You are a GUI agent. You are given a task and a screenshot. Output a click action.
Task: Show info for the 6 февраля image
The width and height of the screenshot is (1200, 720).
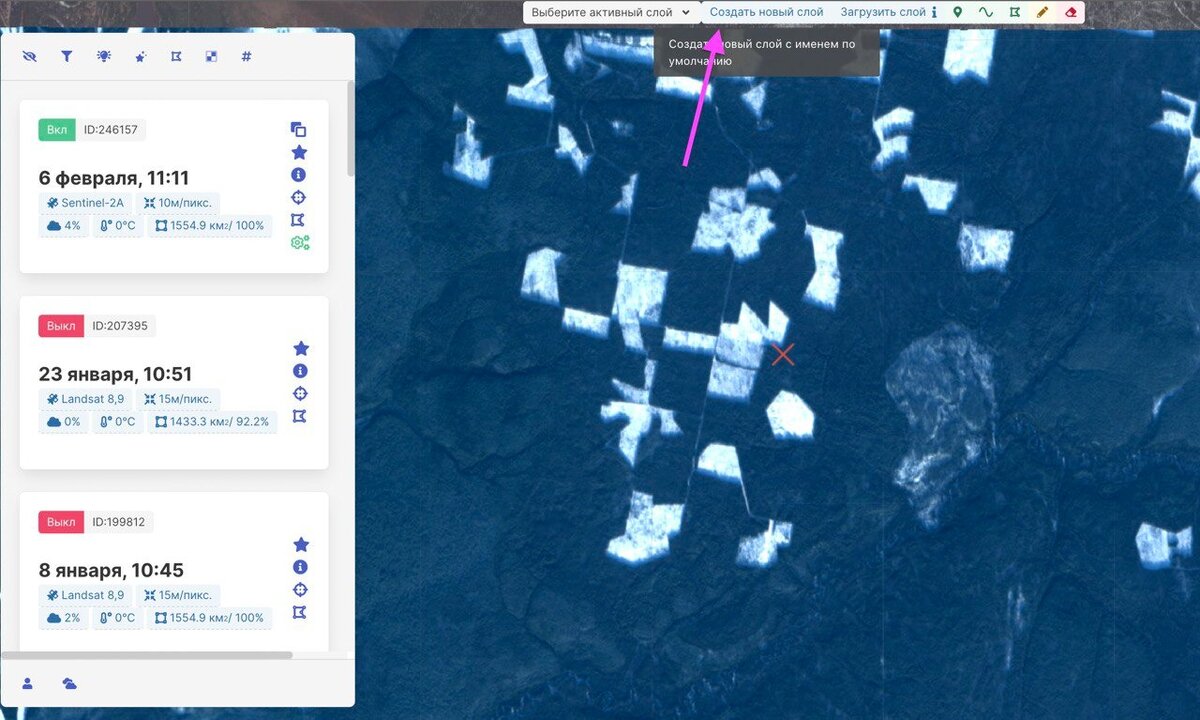point(299,175)
